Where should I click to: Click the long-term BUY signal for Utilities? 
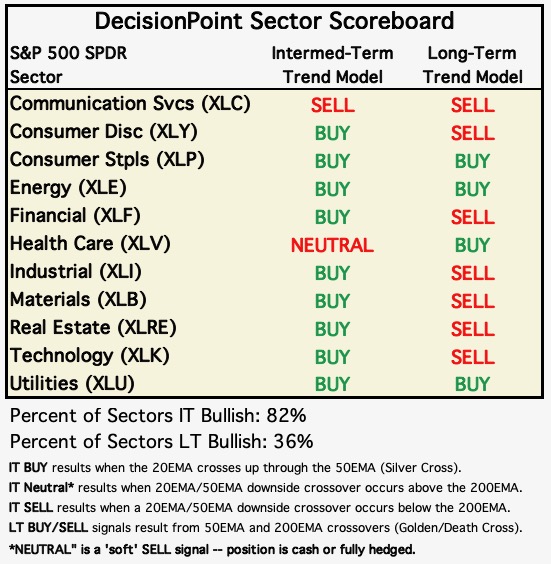pos(472,385)
